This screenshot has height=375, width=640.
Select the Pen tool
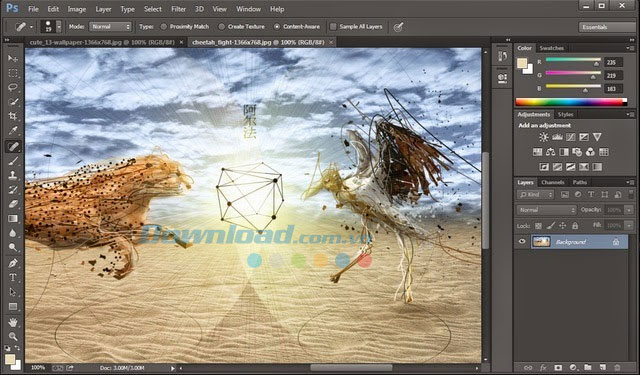tap(13, 263)
